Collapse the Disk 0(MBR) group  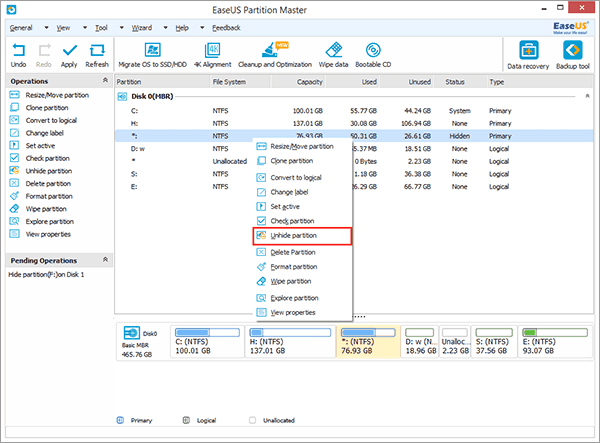click(587, 96)
